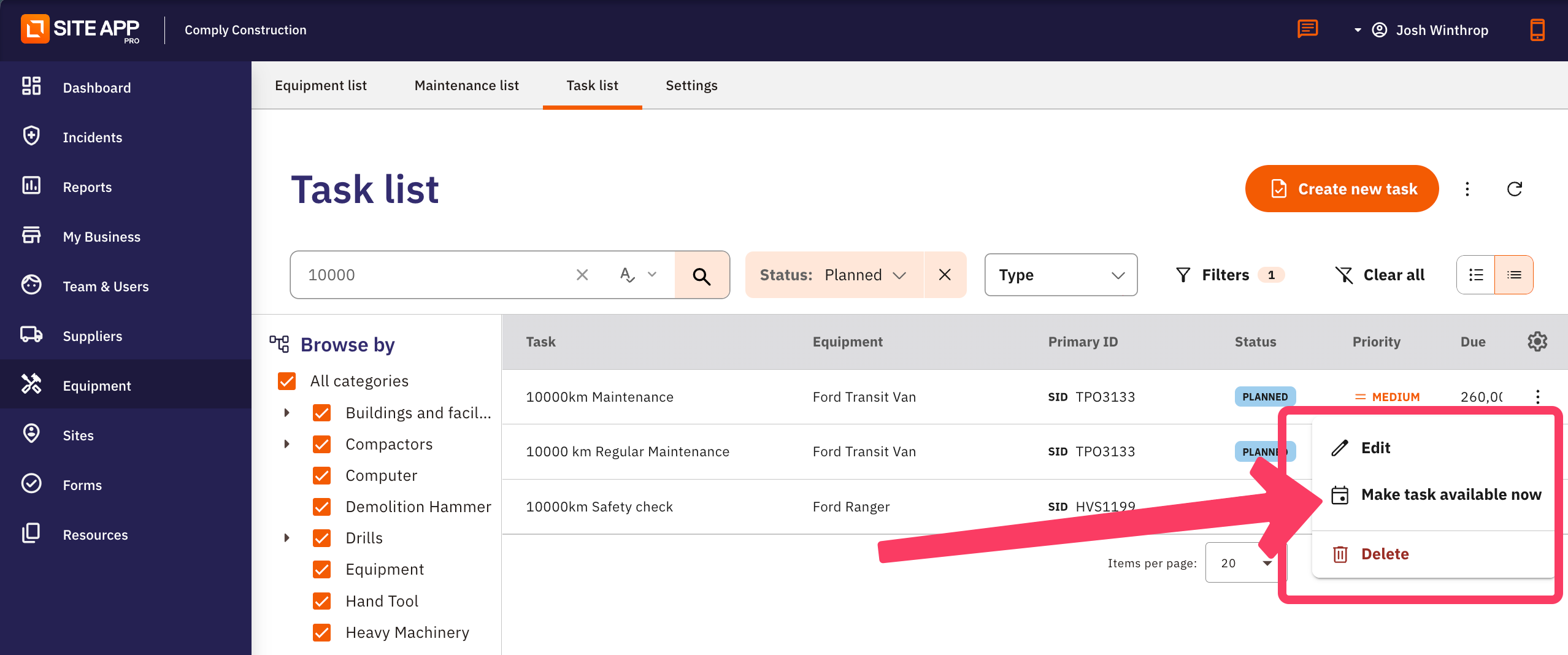This screenshot has width=1568, height=655.
Task: Open the table column settings gear
Action: click(x=1537, y=342)
